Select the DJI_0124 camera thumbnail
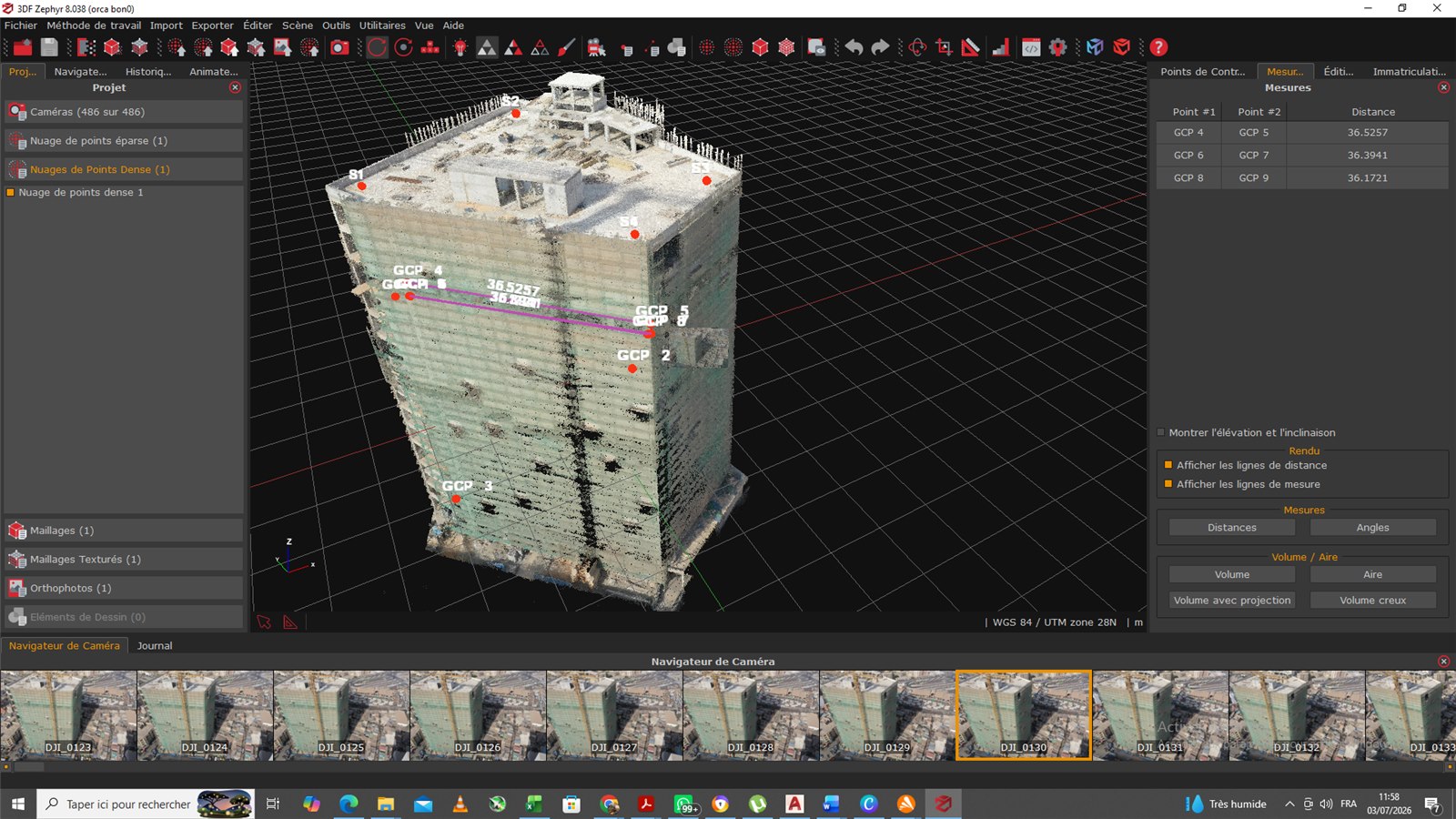This screenshot has height=819, width=1456. coord(205,715)
